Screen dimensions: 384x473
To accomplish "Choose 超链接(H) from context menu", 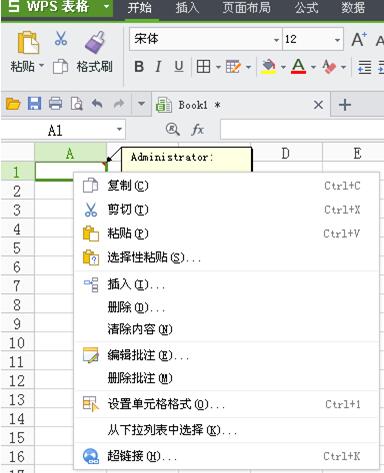I will [227, 456].
